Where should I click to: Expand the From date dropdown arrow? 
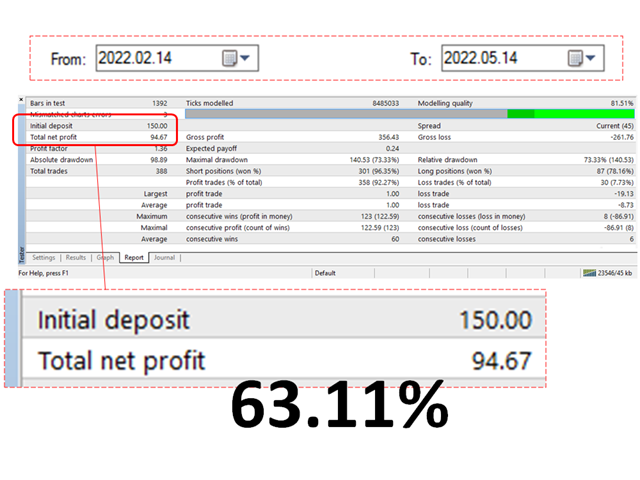click(245, 58)
